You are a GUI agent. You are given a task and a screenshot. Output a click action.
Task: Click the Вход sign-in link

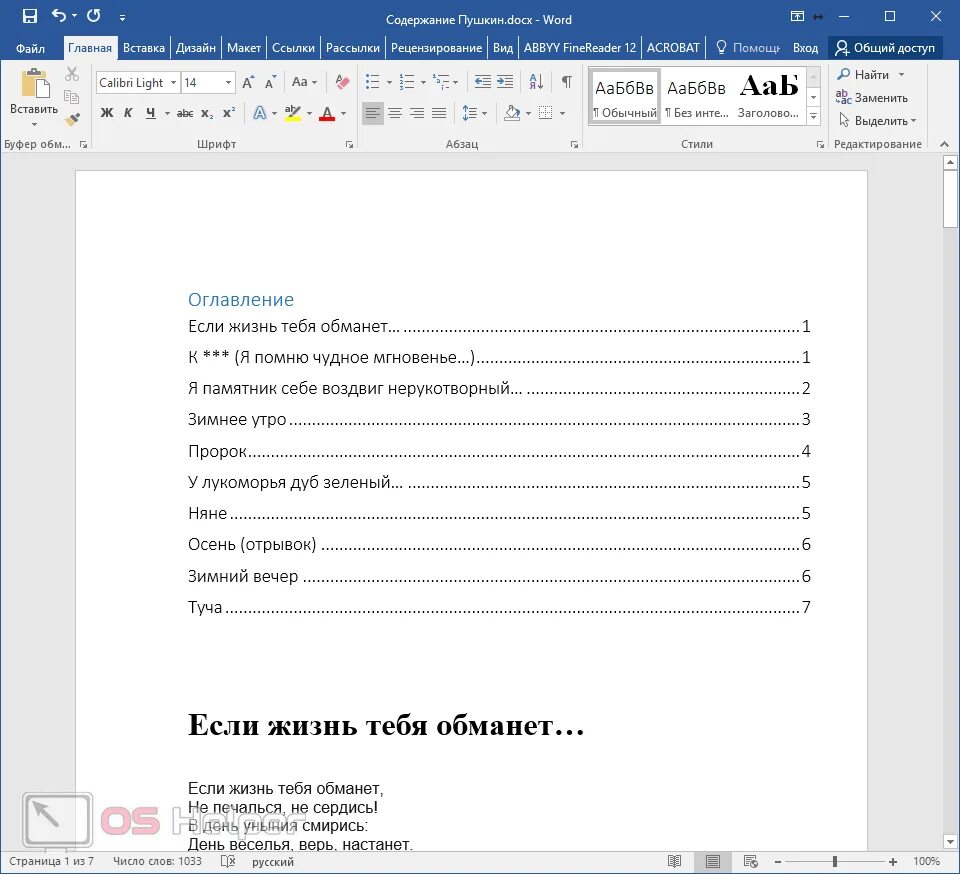click(x=805, y=48)
